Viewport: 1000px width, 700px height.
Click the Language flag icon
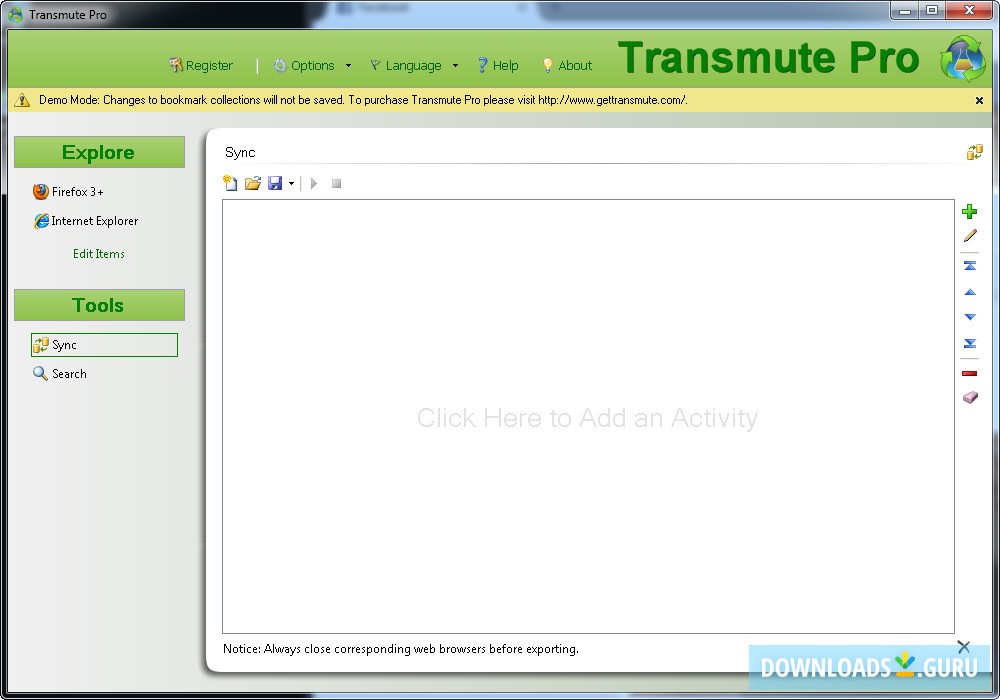pyautogui.click(x=376, y=64)
